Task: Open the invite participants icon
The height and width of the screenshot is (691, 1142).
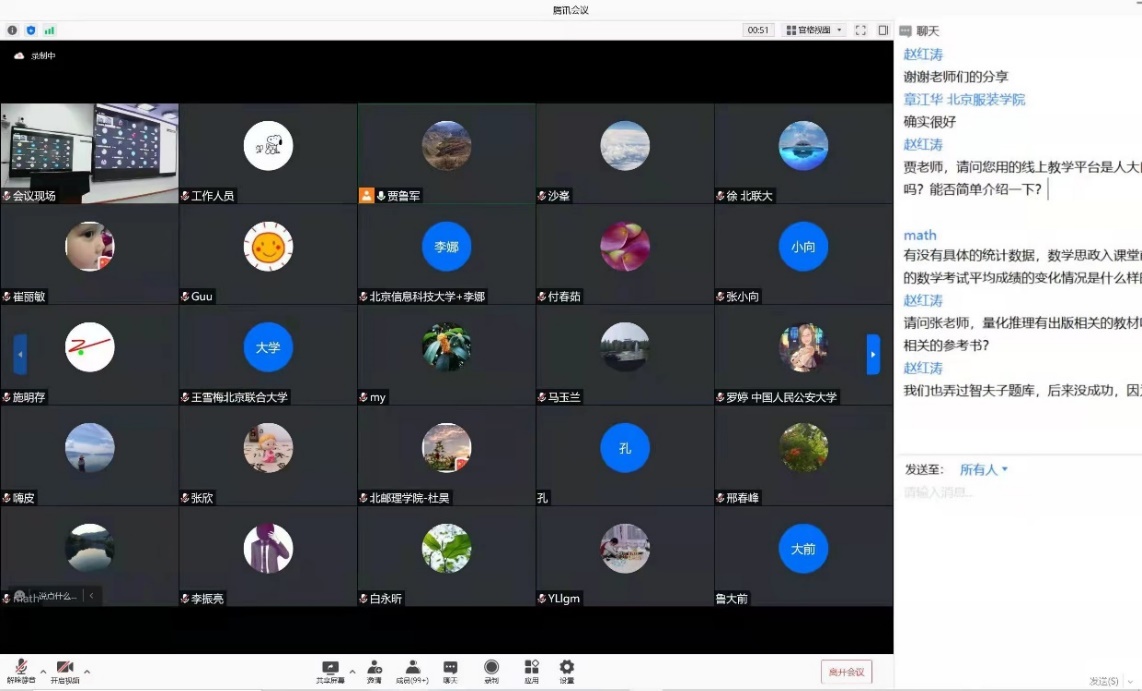Action: pos(374,668)
